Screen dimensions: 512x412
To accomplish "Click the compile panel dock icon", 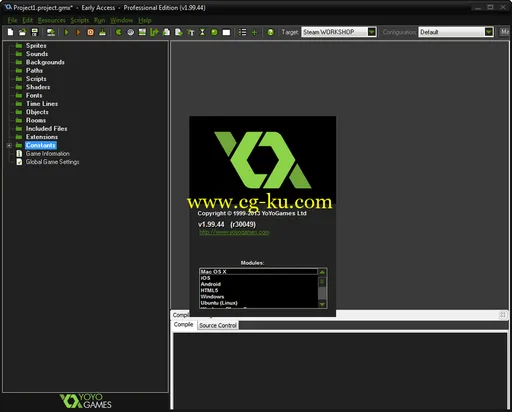I will coord(503,315).
